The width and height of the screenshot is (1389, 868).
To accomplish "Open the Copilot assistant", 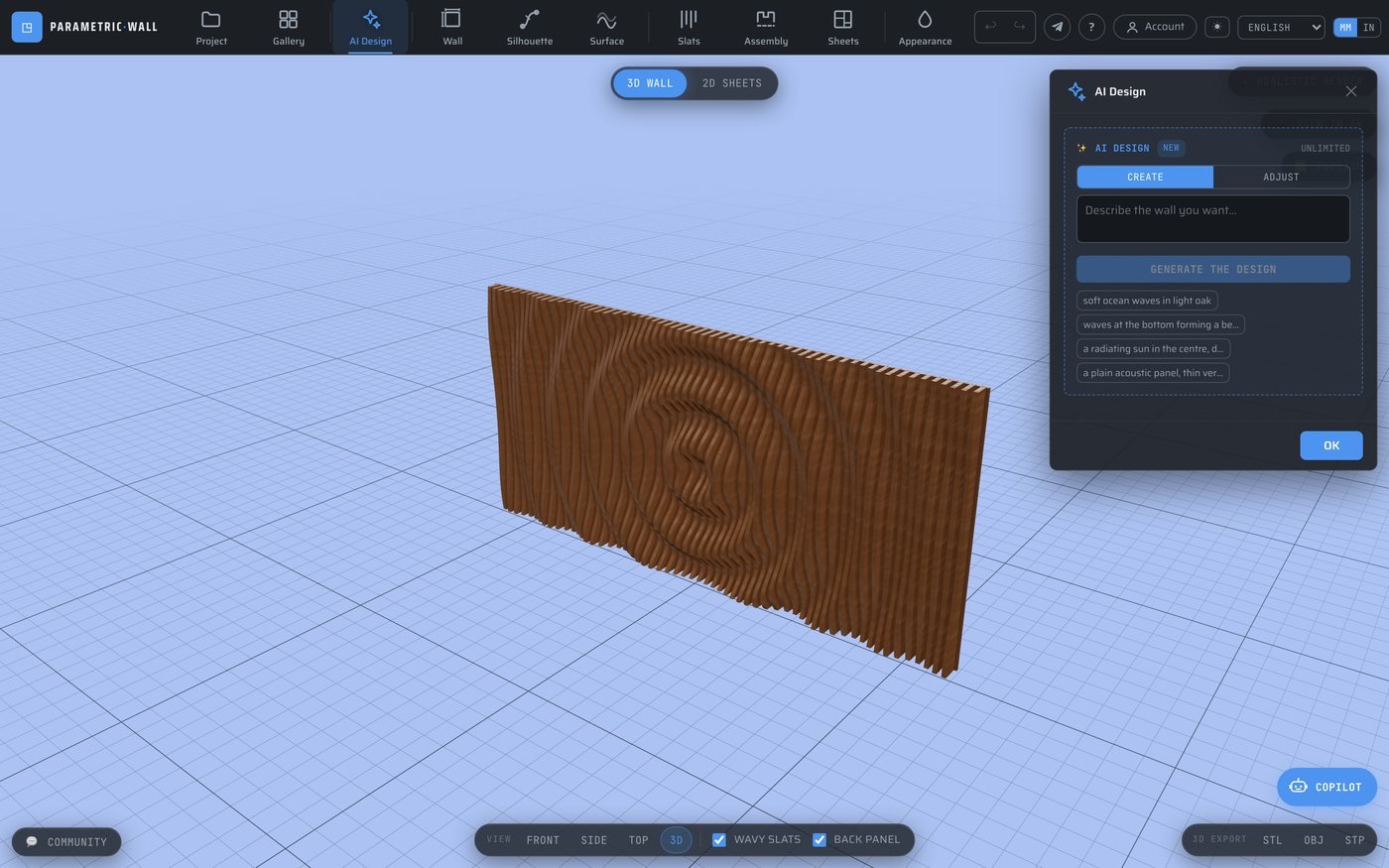I will coord(1326,787).
